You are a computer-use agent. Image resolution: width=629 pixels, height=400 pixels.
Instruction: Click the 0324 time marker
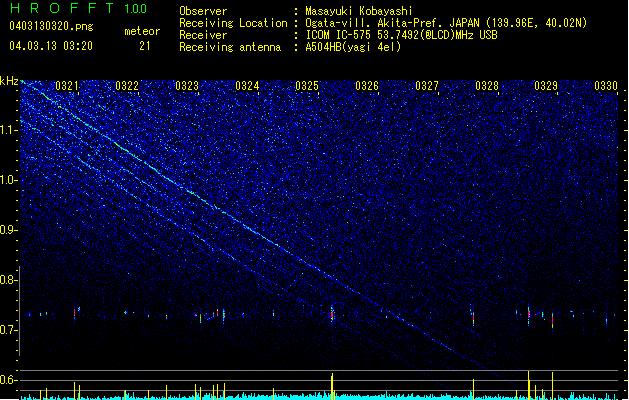pyautogui.click(x=247, y=85)
